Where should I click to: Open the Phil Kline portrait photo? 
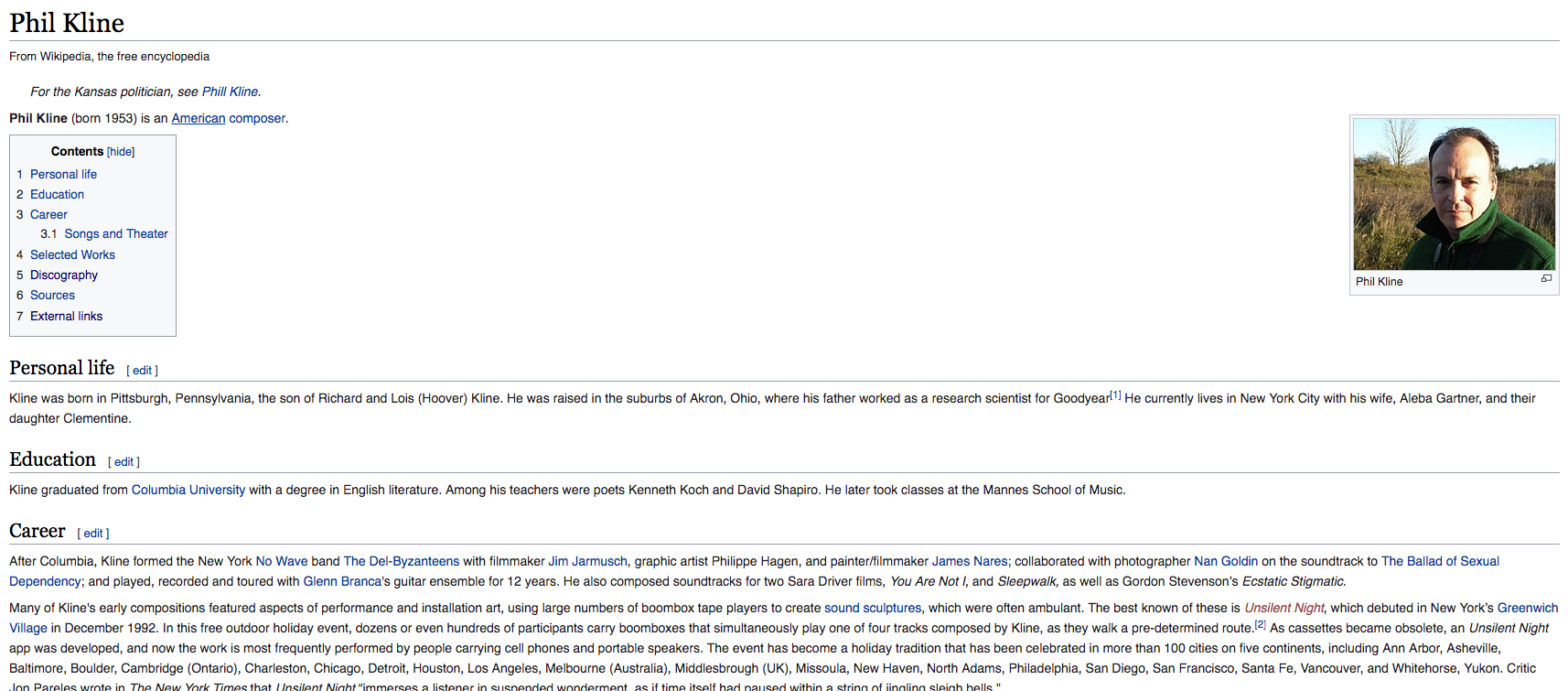point(1455,194)
